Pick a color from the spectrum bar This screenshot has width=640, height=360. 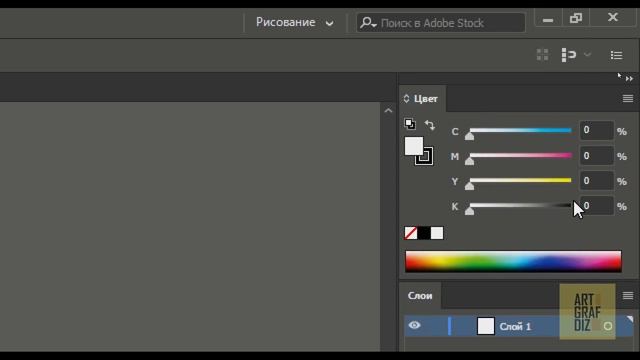coord(513,261)
